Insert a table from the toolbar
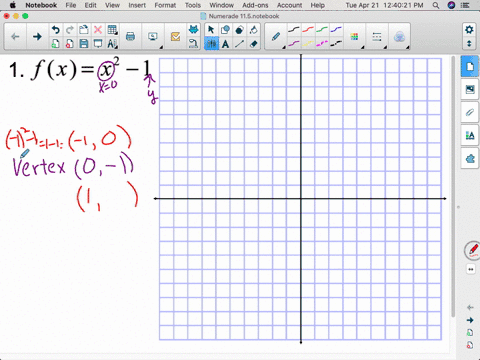Viewport: 480px width, 360px height. [112, 30]
